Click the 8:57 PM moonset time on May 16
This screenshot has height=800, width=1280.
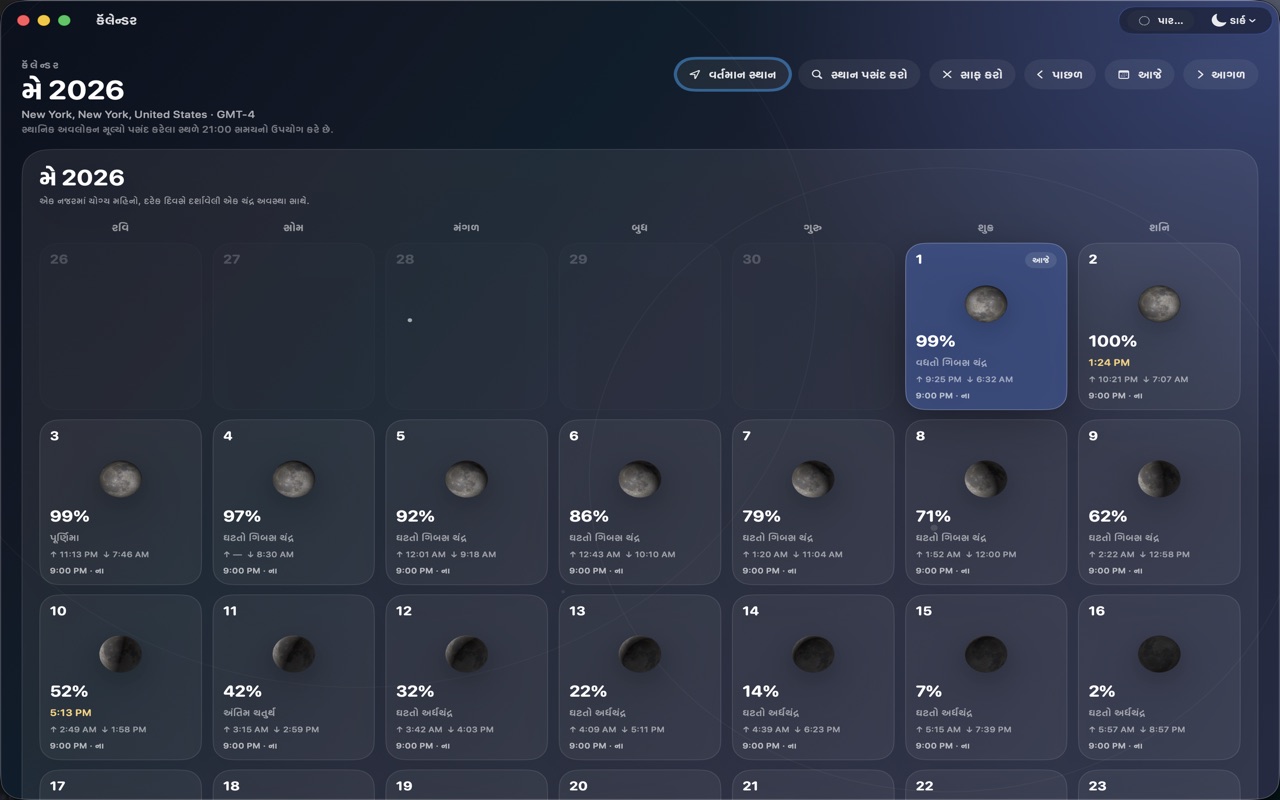tap(1160, 730)
